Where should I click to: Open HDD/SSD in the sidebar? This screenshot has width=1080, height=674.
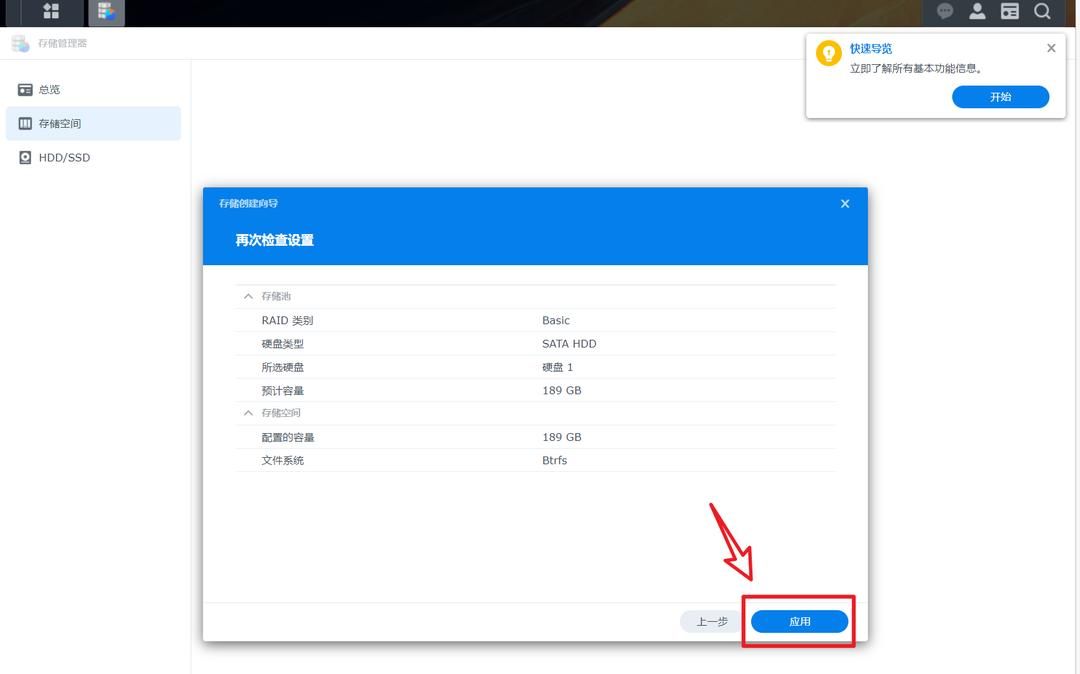point(64,158)
